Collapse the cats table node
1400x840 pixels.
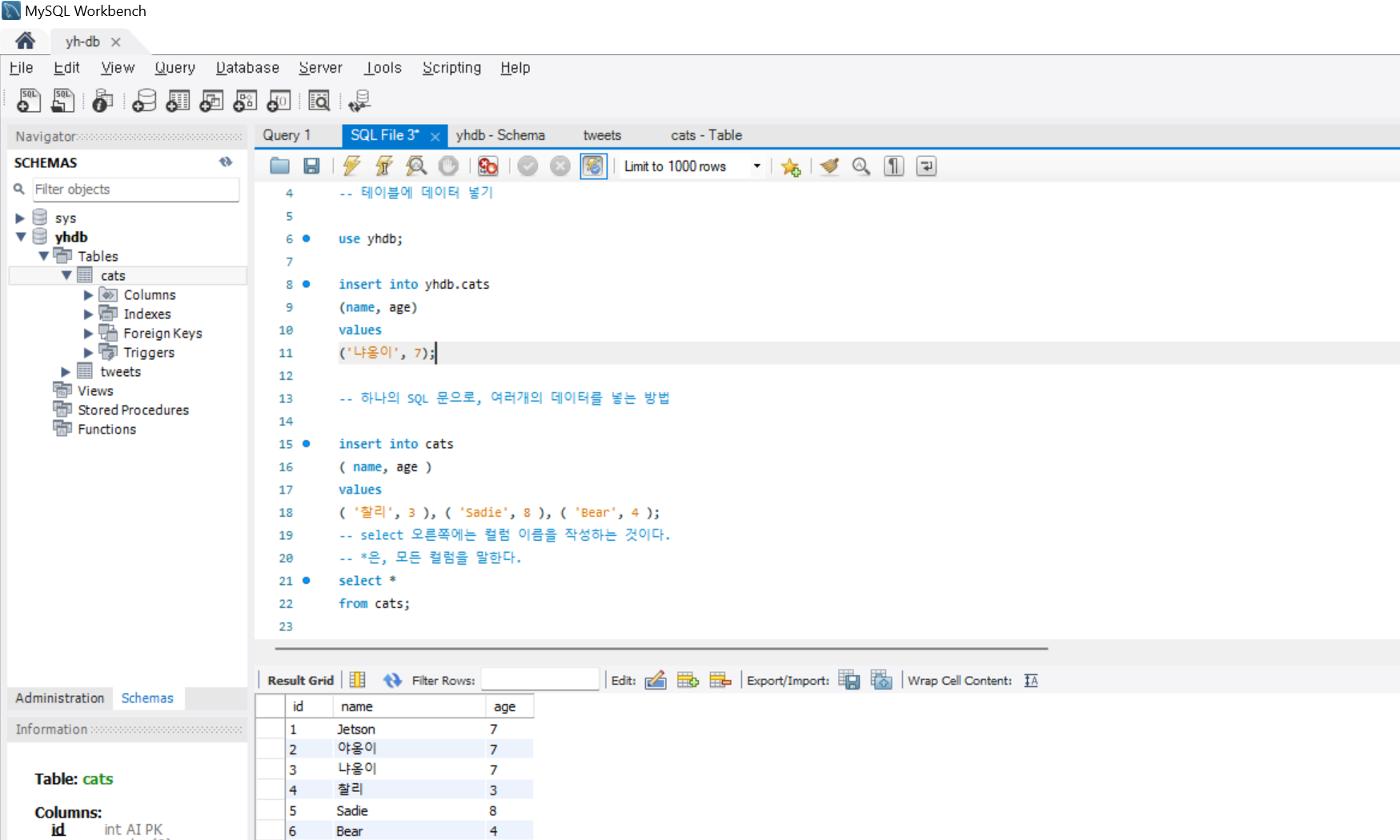[x=66, y=275]
